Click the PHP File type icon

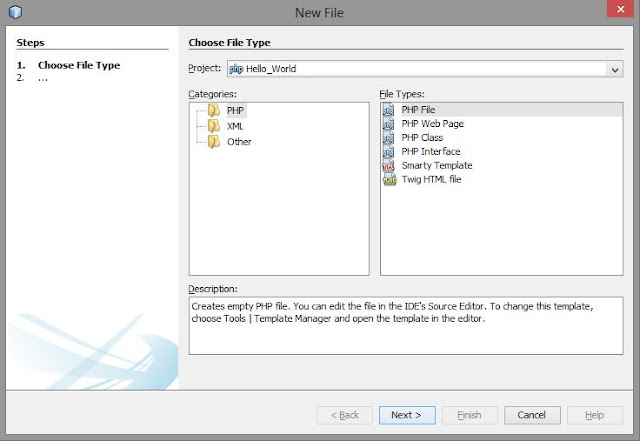(389, 110)
